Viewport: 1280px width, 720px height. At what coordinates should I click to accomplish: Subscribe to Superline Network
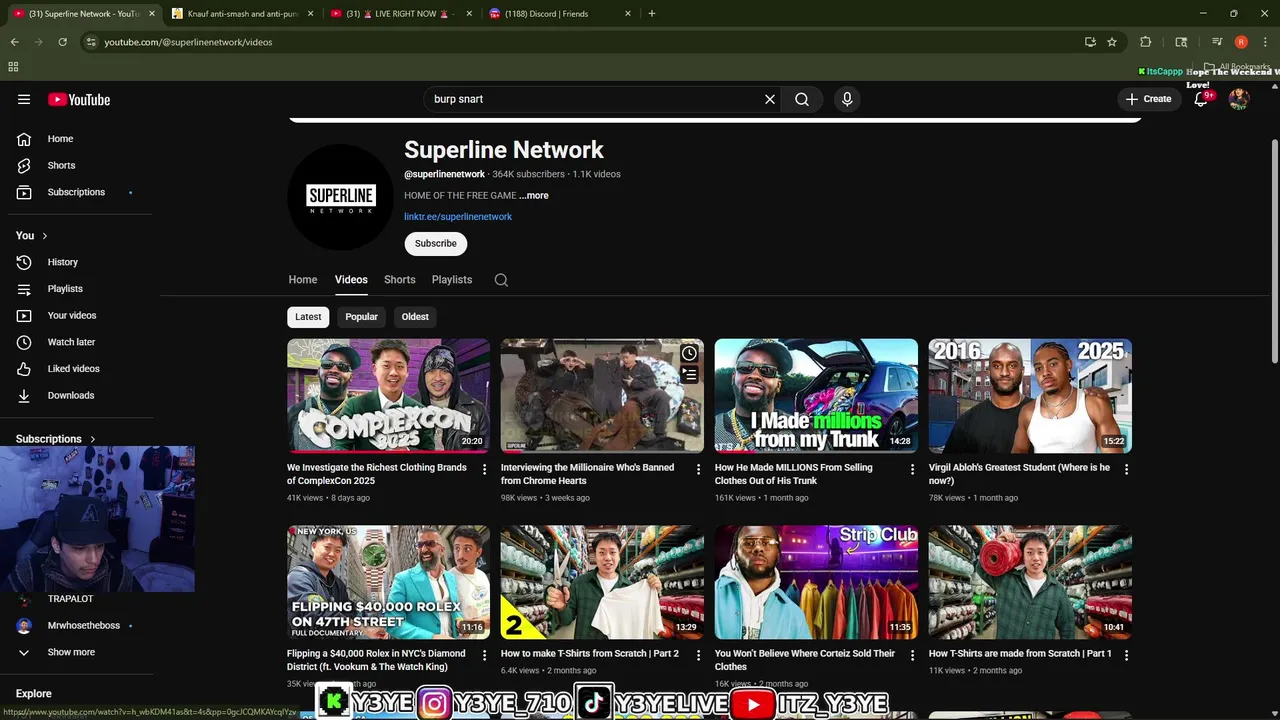pos(435,244)
